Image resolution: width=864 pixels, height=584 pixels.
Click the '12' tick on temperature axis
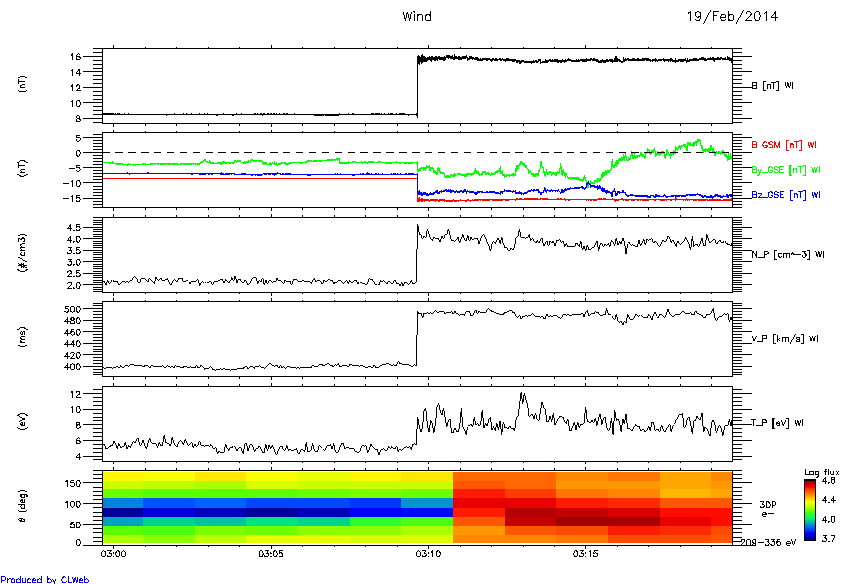(x=75, y=394)
